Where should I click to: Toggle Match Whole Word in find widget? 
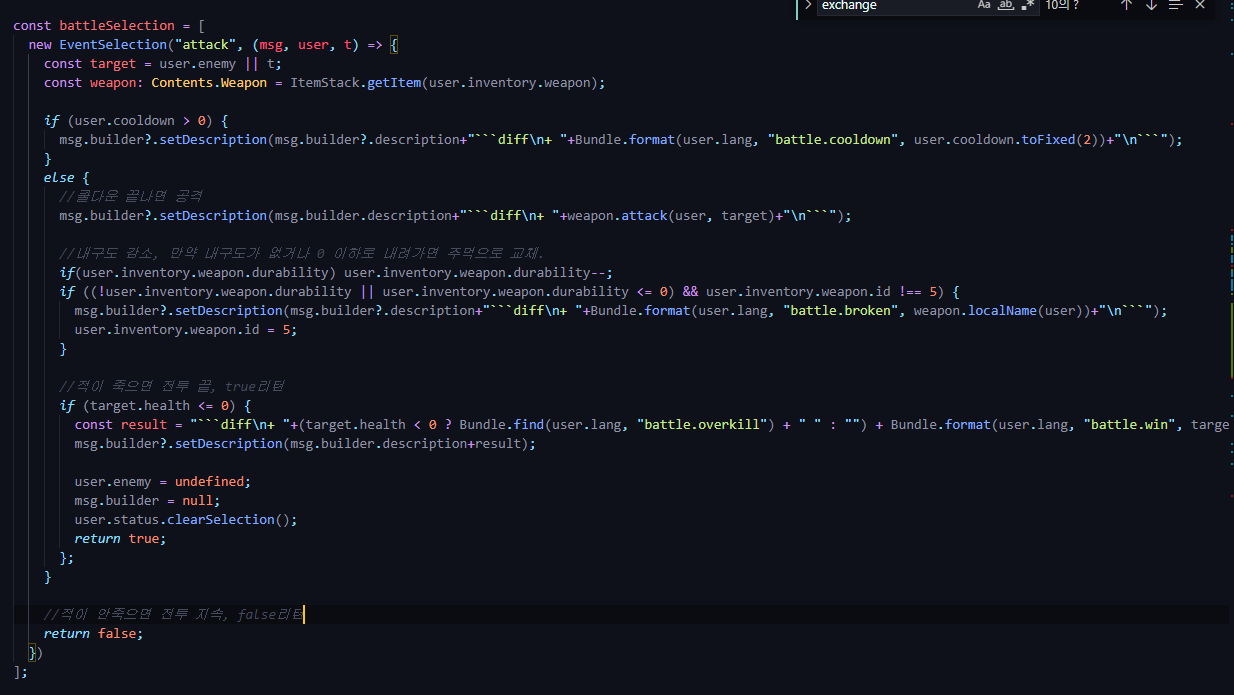[x=1006, y=5]
